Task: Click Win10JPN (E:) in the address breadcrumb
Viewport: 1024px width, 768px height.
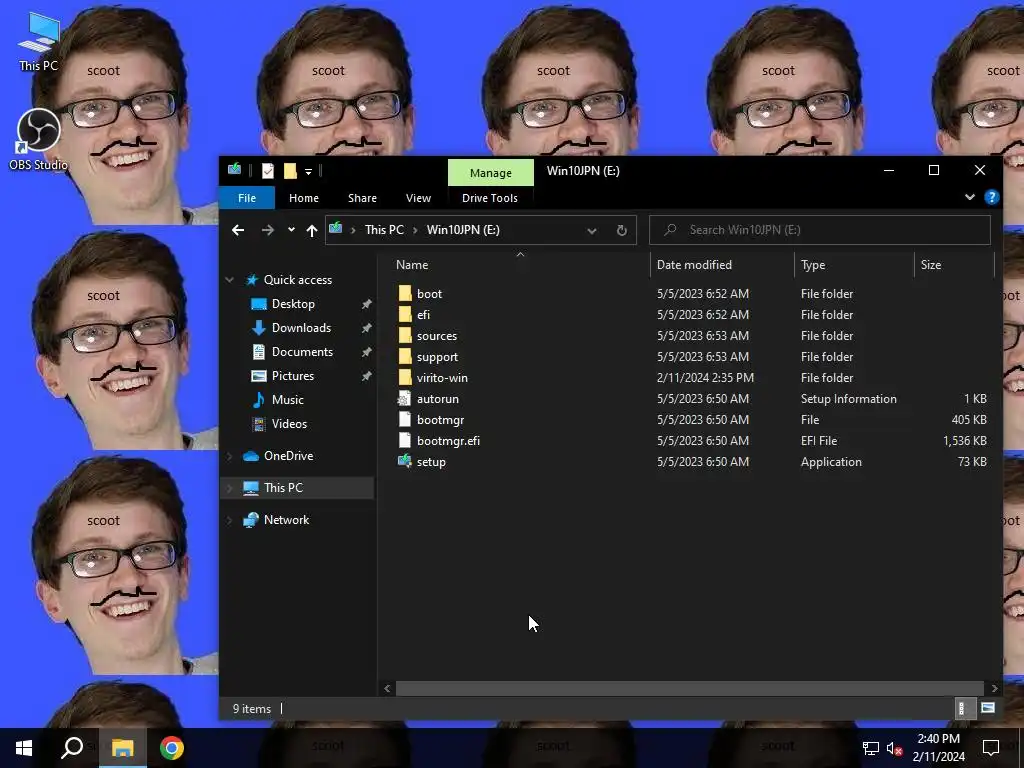Action: 463,230
